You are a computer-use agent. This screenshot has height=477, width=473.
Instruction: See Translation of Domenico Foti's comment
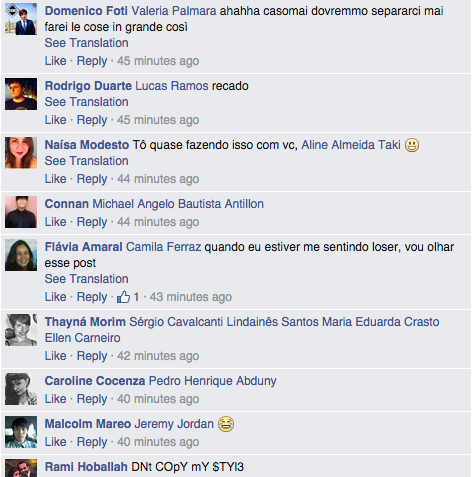(x=87, y=43)
